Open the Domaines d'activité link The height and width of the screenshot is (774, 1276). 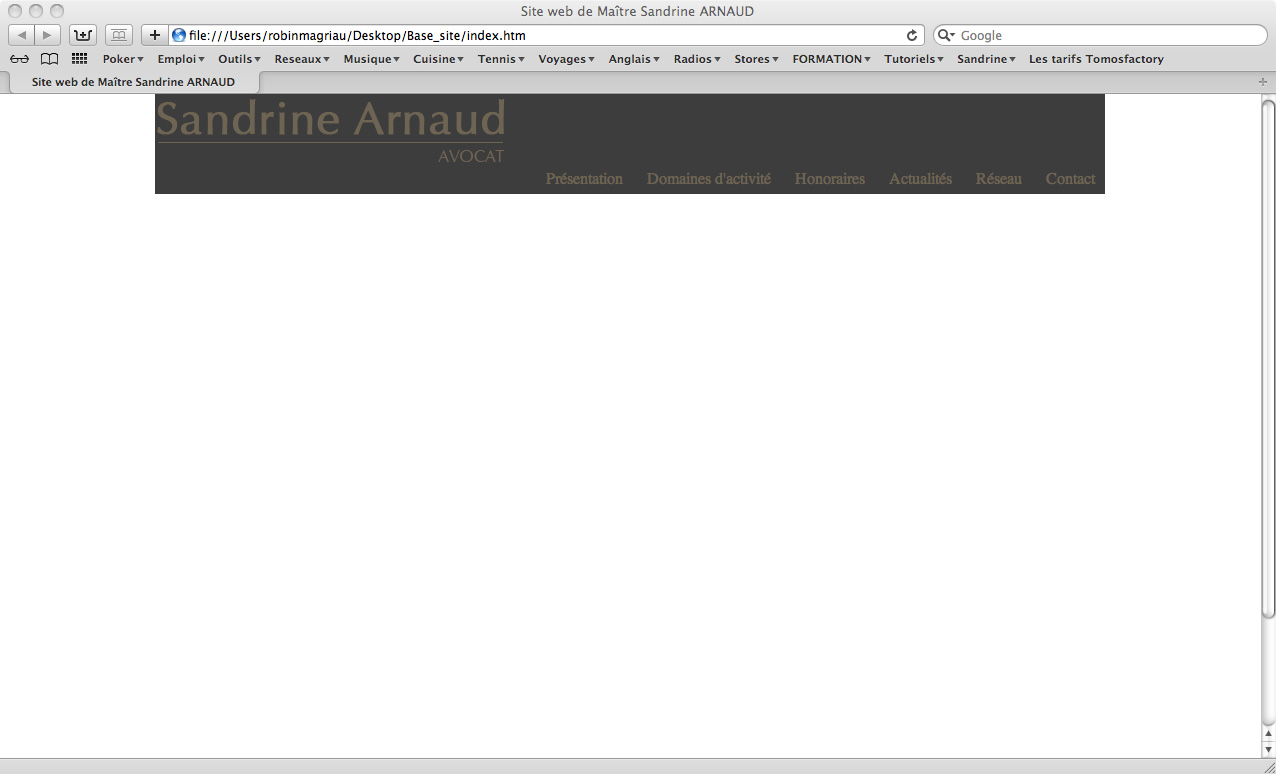(709, 179)
